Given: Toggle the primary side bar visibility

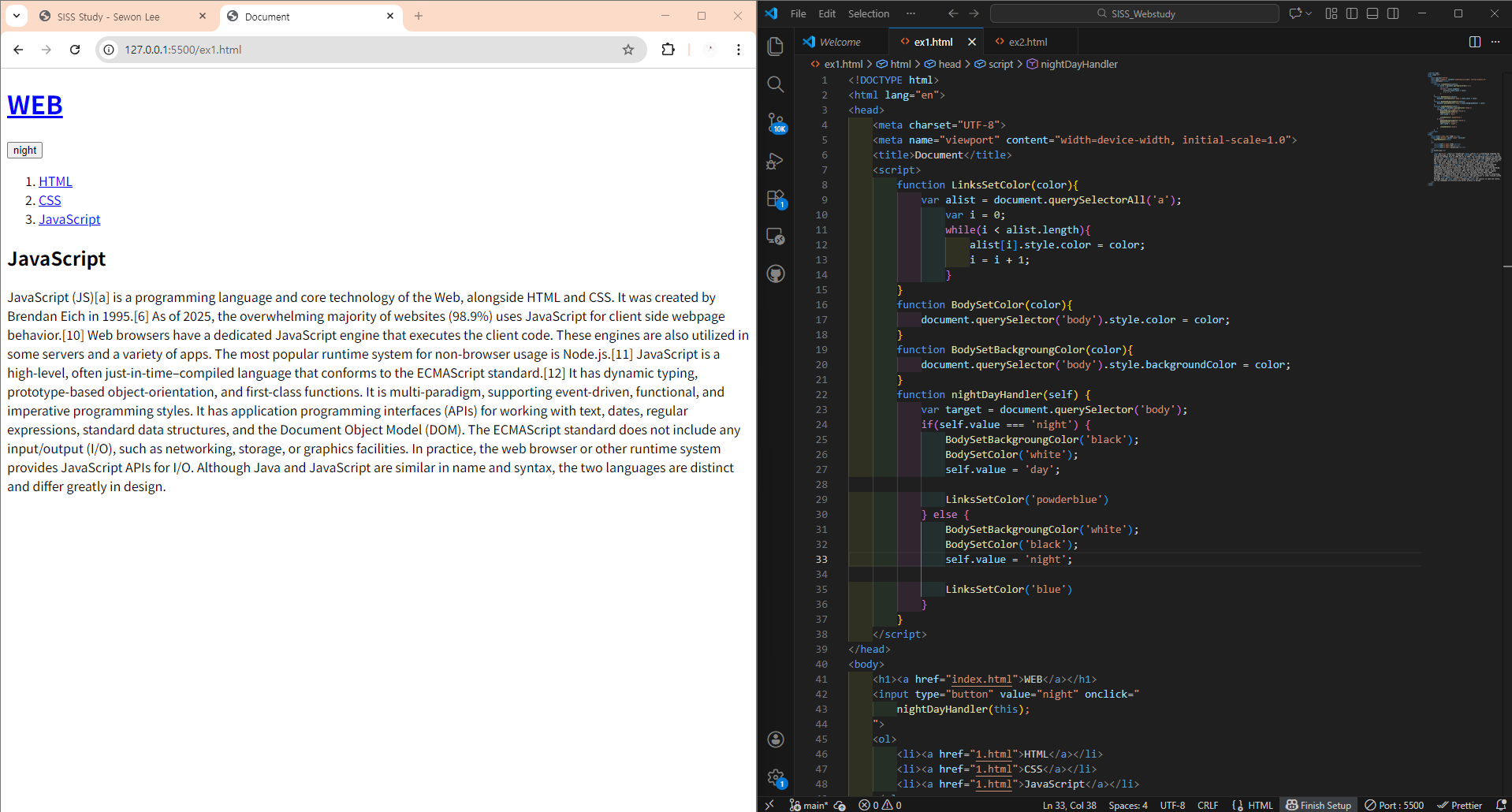Looking at the screenshot, I should pyautogui.click(x=1352, y=13).
